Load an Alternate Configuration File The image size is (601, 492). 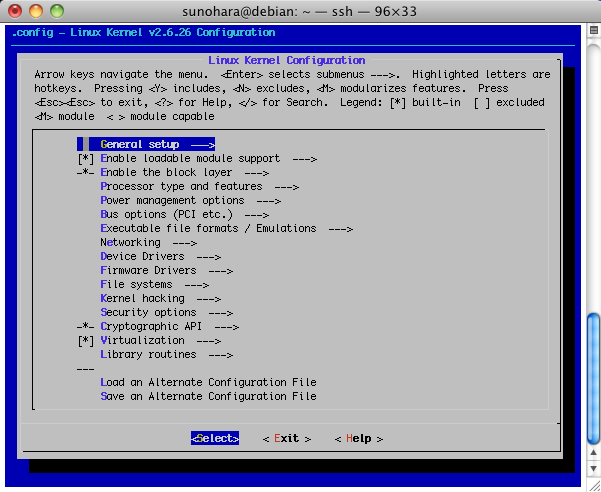pos(208,383)
